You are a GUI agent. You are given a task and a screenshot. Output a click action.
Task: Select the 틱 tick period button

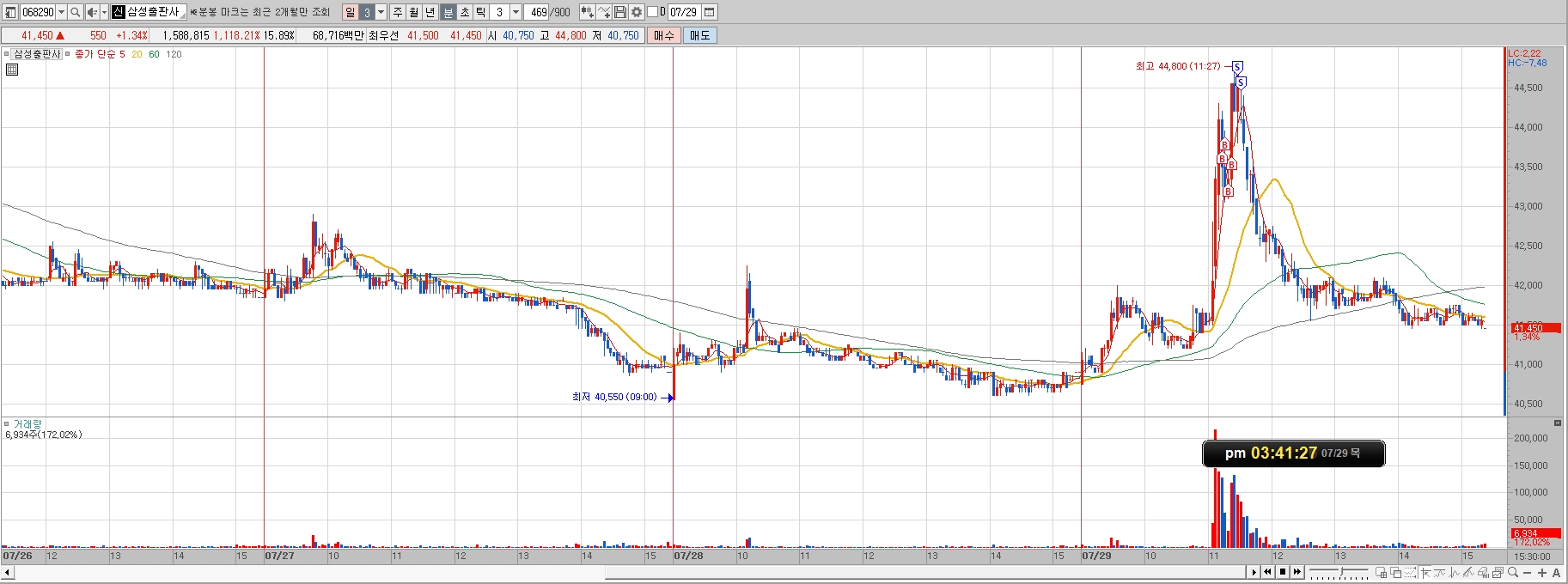click(480, 12)
